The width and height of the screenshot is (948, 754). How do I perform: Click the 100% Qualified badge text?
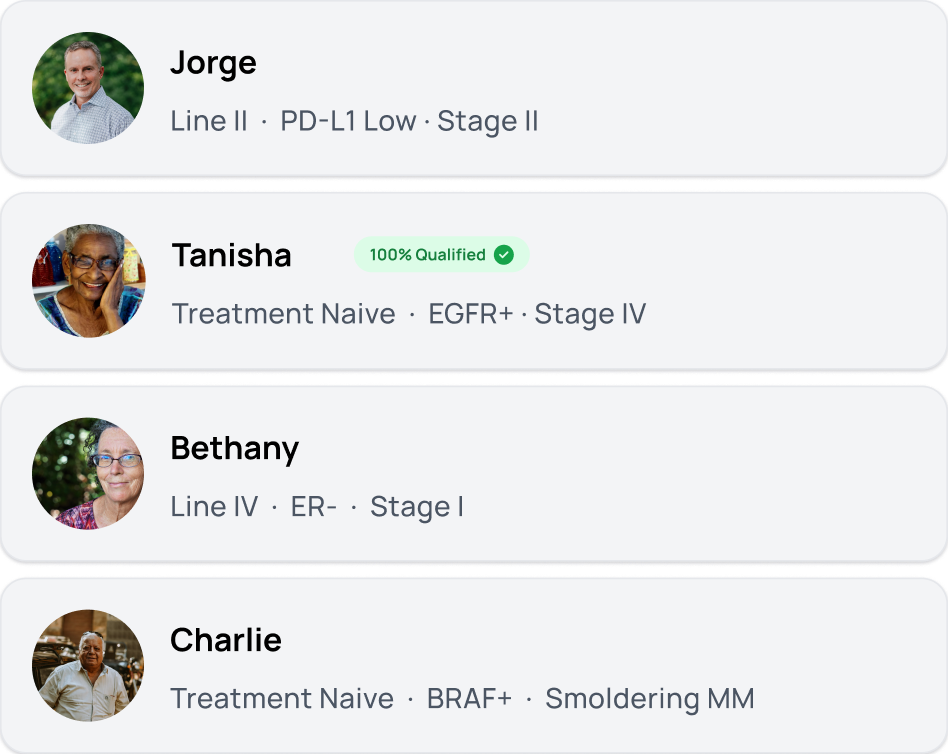[x=427, y=255]
